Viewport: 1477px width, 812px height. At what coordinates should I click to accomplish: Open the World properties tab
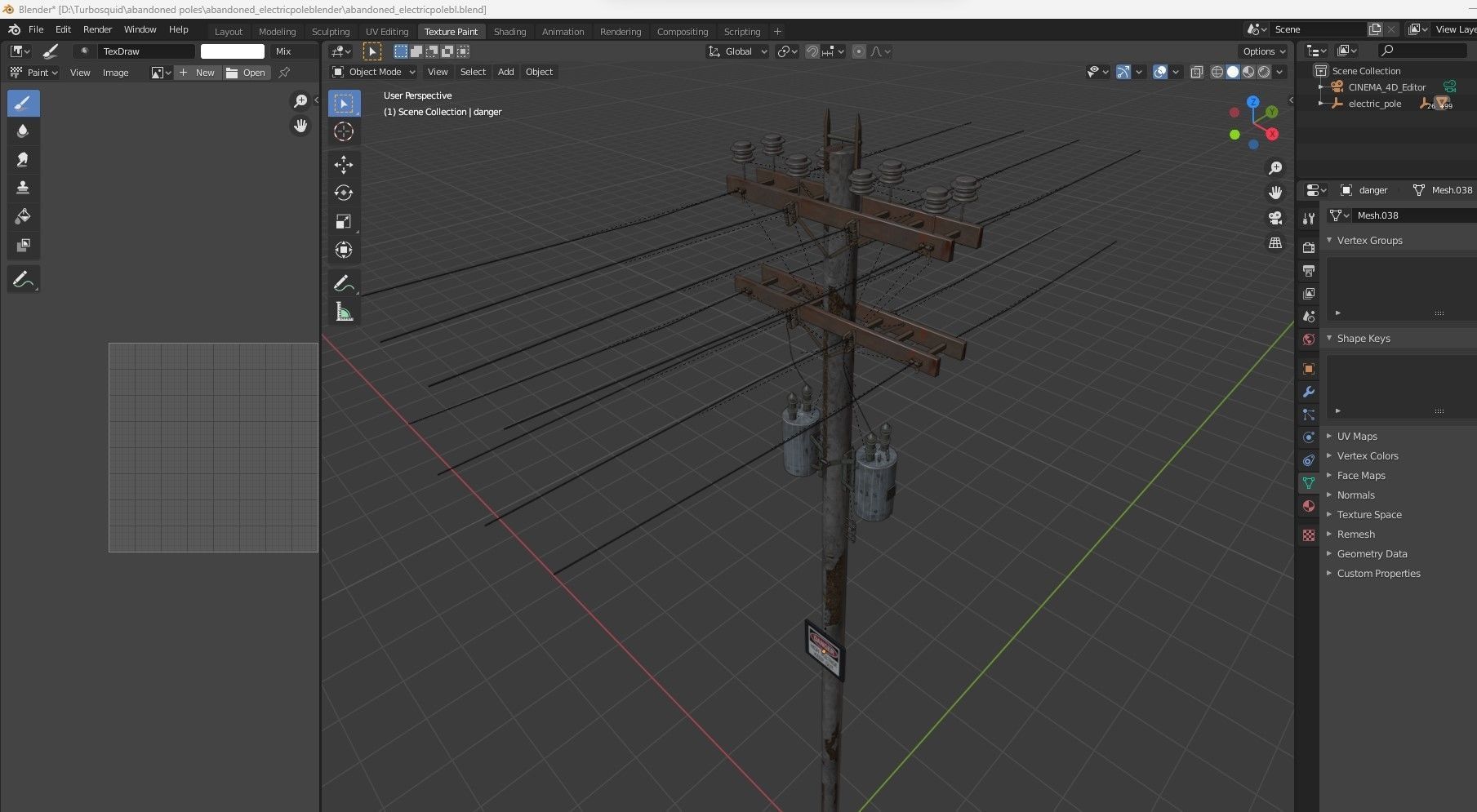pyautogui.click(x=1309, y=339)
